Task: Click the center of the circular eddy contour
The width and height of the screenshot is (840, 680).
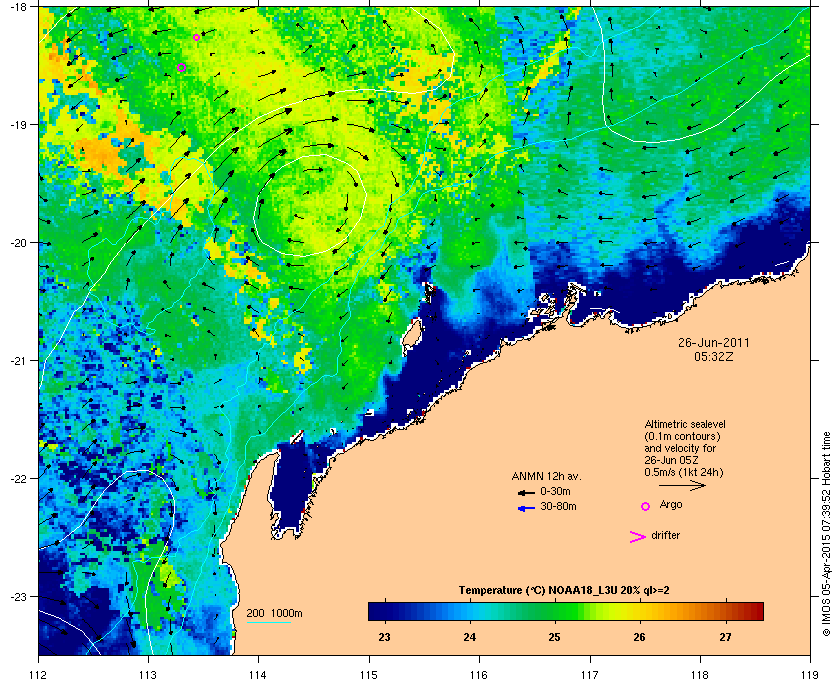Action: point(310,205)
